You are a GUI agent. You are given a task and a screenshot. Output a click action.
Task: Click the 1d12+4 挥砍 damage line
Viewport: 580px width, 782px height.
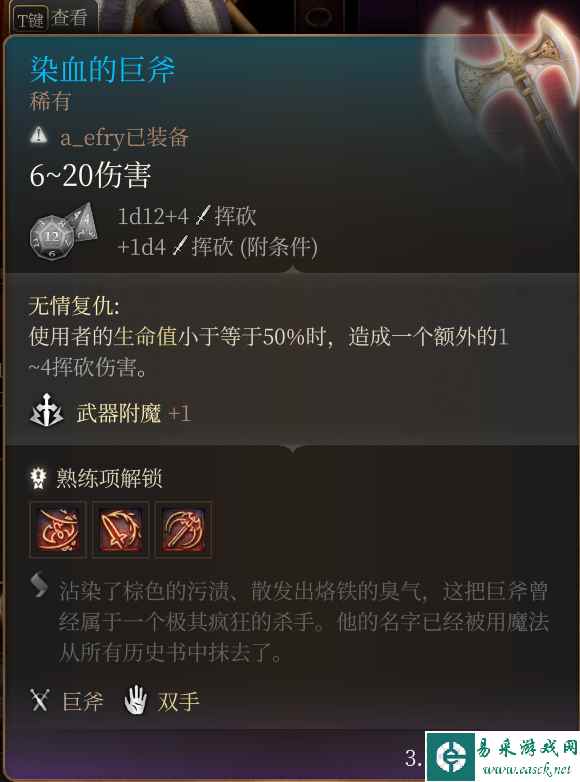click(187, 217)
